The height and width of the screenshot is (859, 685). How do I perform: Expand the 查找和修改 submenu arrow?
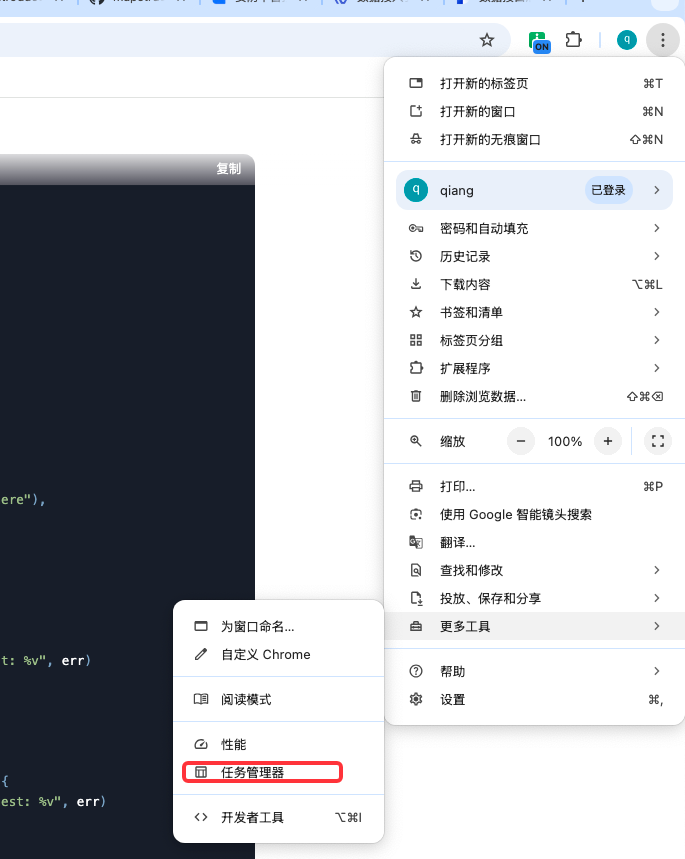coord(657,570)
